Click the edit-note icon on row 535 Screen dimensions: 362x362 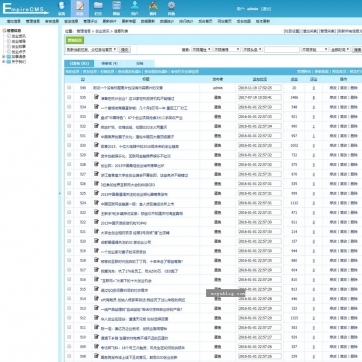[x=96, y=97]
